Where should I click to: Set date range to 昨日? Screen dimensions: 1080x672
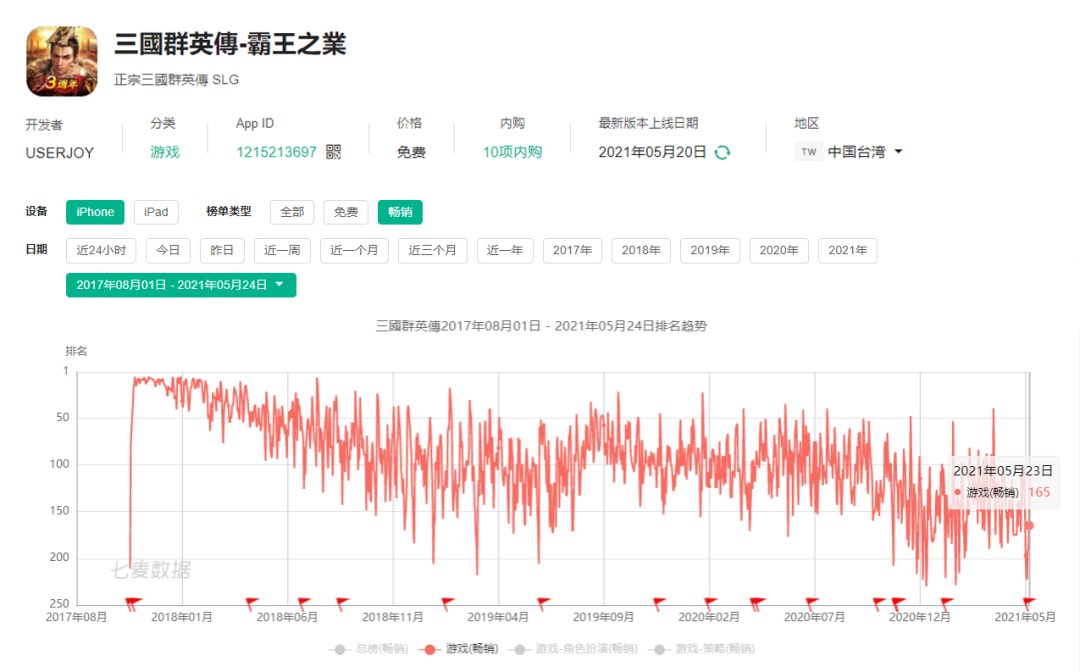pyautogui.click(x=222, y=251)
